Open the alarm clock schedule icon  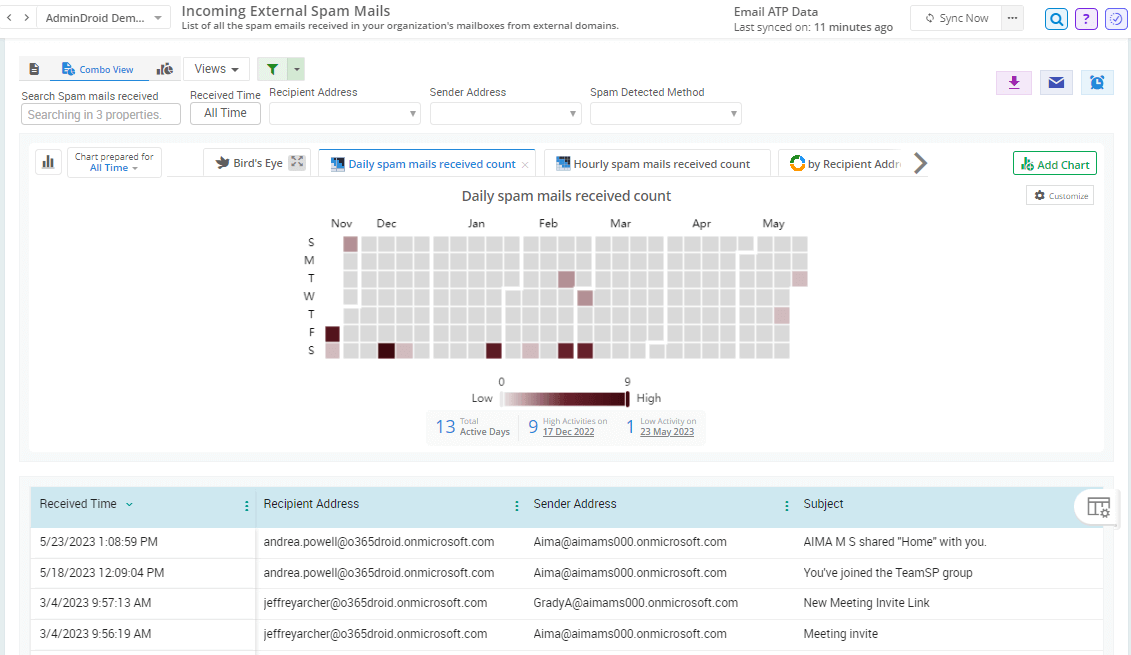pos(1097,83)
